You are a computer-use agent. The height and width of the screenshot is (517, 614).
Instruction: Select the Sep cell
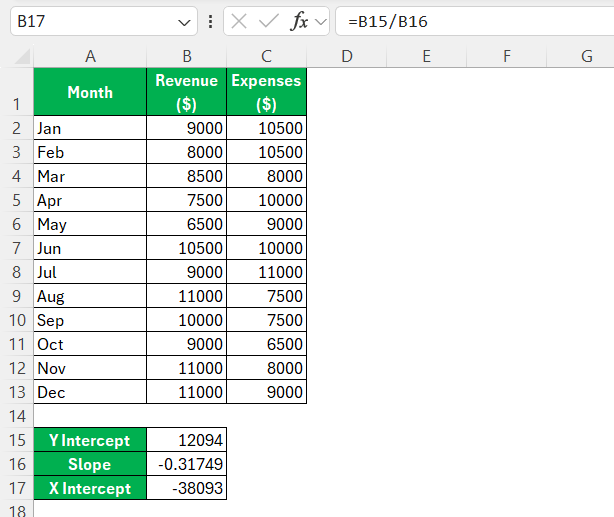[x=90, y=320]
